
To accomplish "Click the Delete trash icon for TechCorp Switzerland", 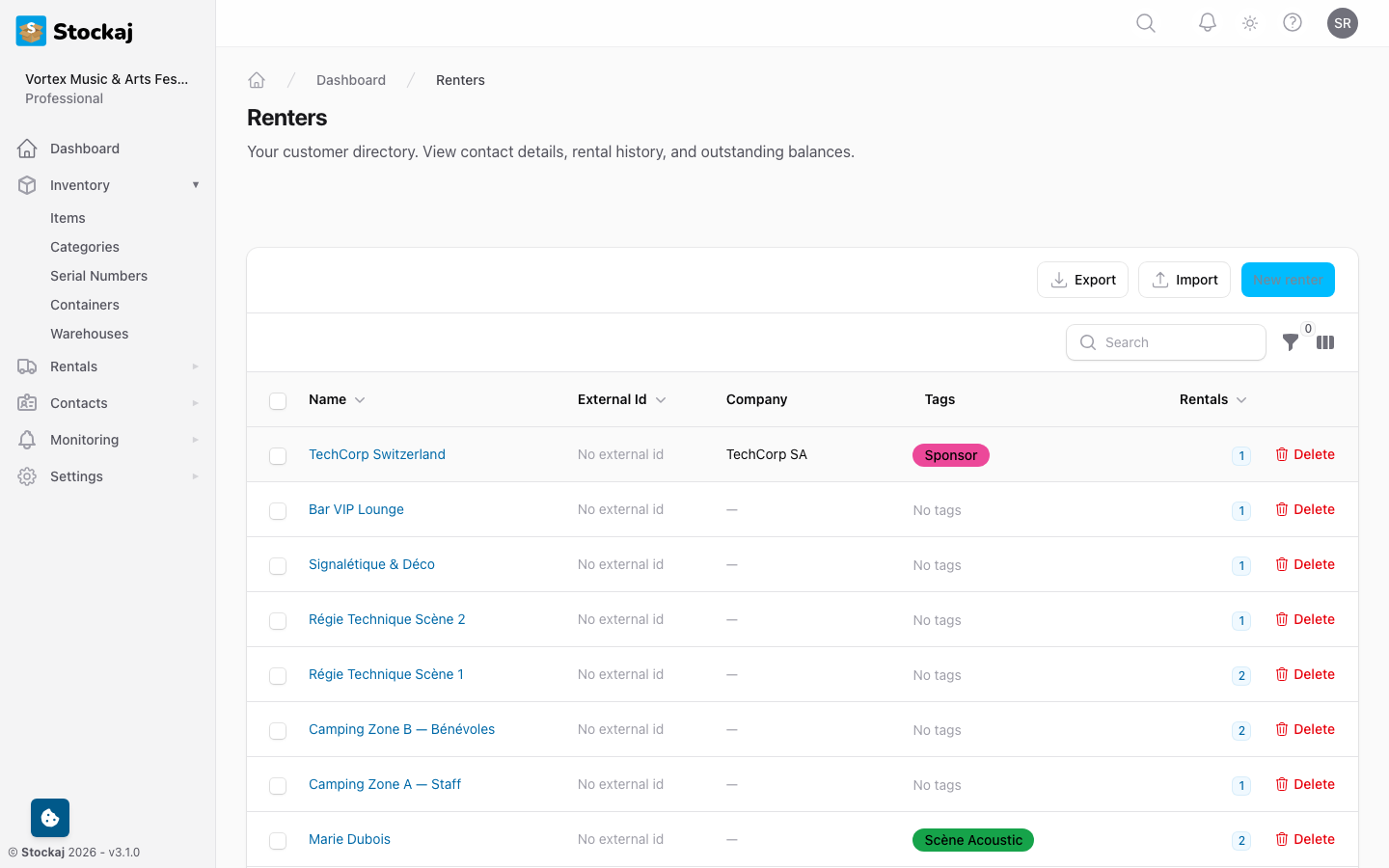I will (x=1280, y=454).
